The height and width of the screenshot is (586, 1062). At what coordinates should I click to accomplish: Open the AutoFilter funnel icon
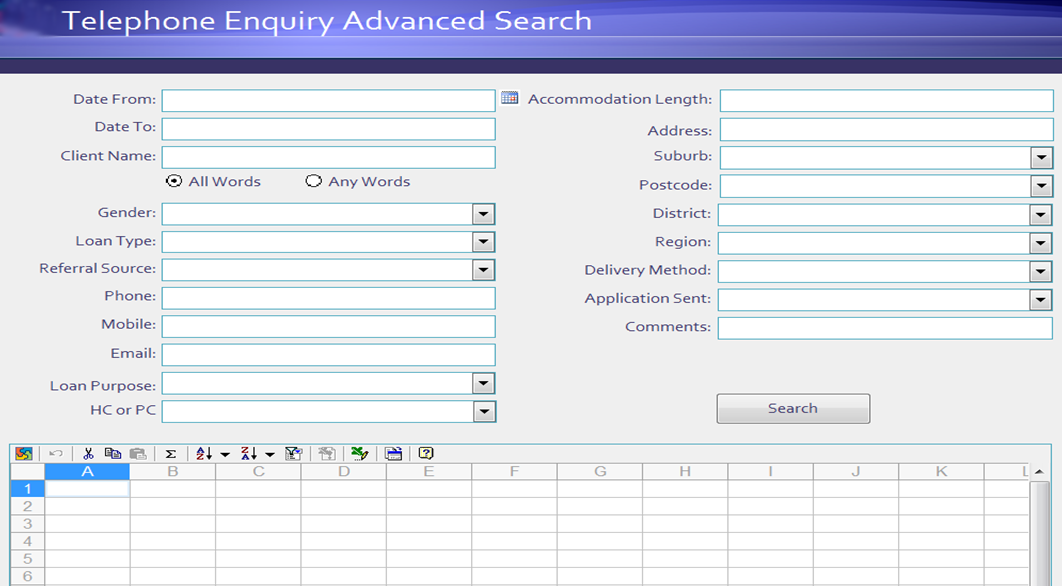click(292, 452)
